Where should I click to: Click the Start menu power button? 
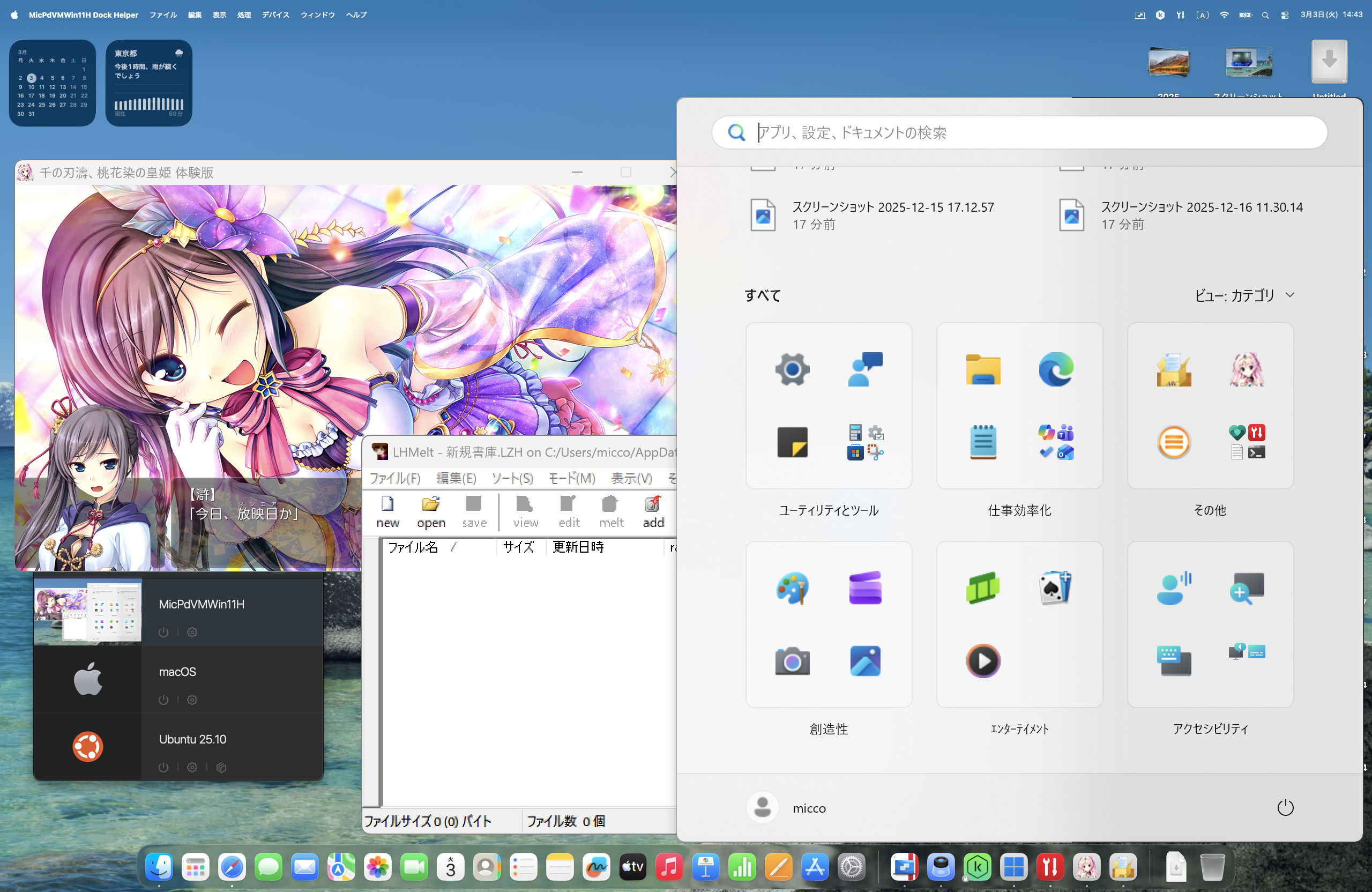(1285, 808)
